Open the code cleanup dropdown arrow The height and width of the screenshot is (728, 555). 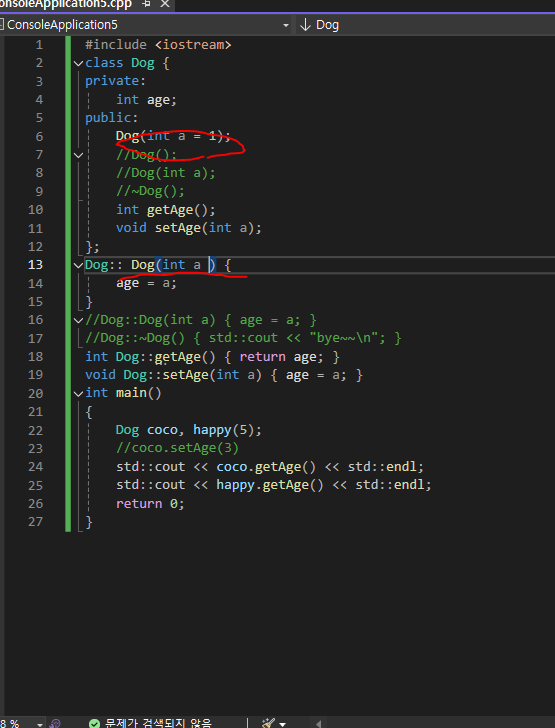click(282, 724)
